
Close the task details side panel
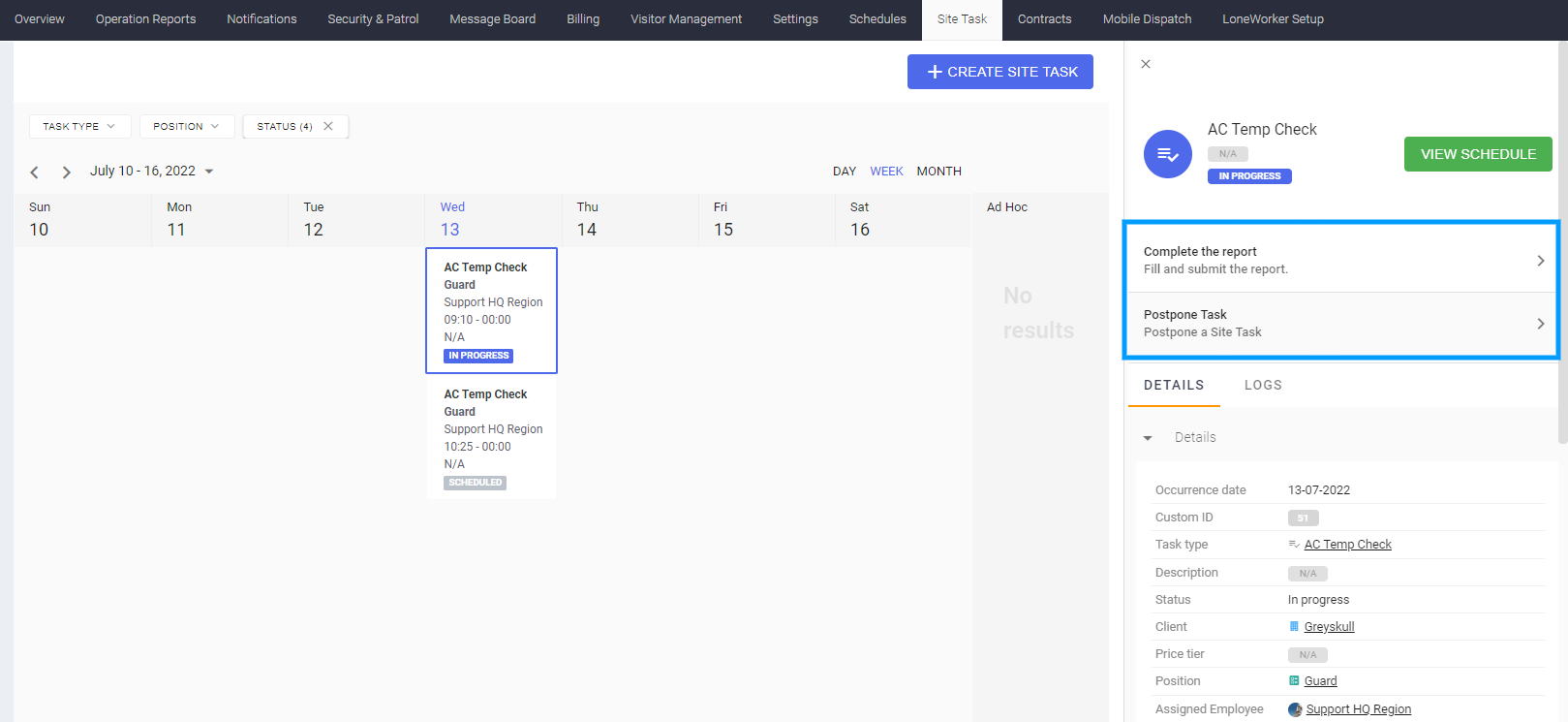tap(1146, 64)
